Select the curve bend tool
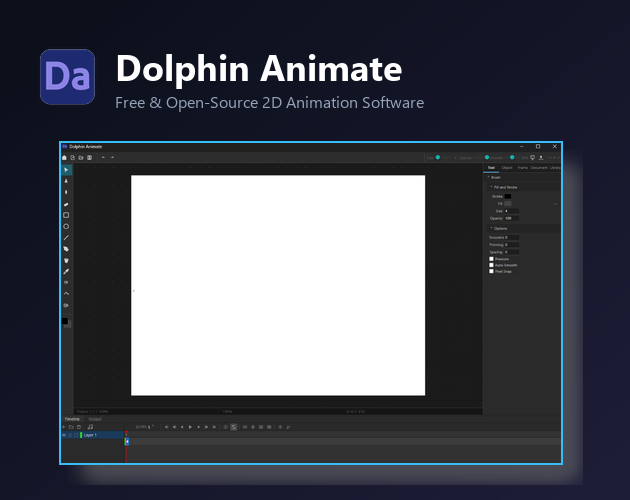 click(x=66, y=294)
